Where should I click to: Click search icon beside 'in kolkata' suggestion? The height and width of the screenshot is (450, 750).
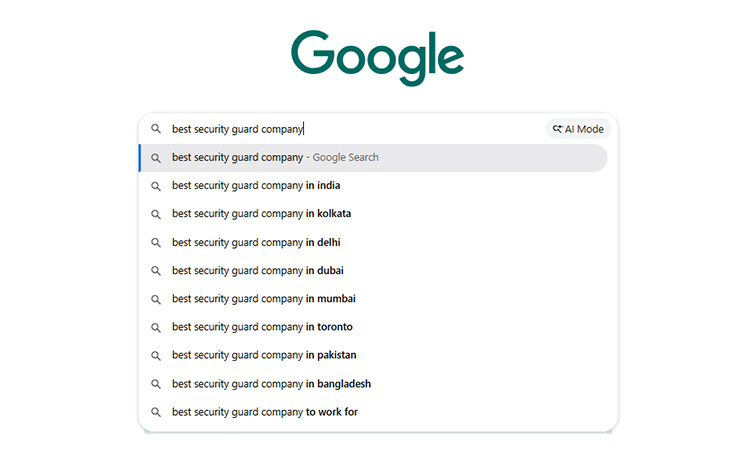click(x=156, y=214)
